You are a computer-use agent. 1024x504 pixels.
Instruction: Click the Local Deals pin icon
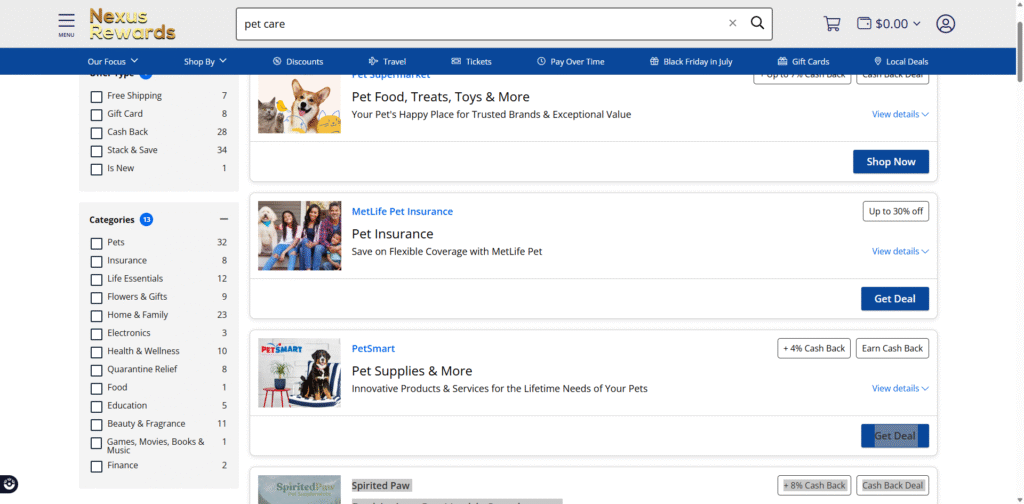(x=878, y=61)
